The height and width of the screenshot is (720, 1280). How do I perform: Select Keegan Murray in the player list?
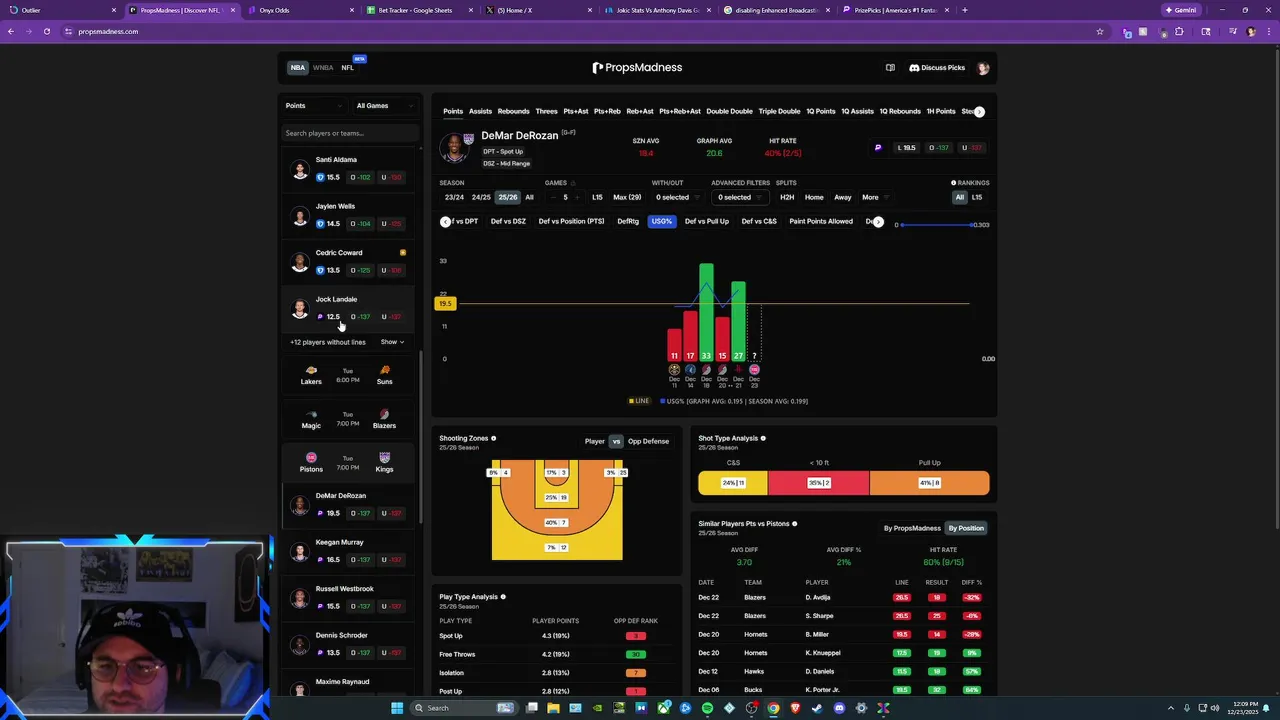349,551
